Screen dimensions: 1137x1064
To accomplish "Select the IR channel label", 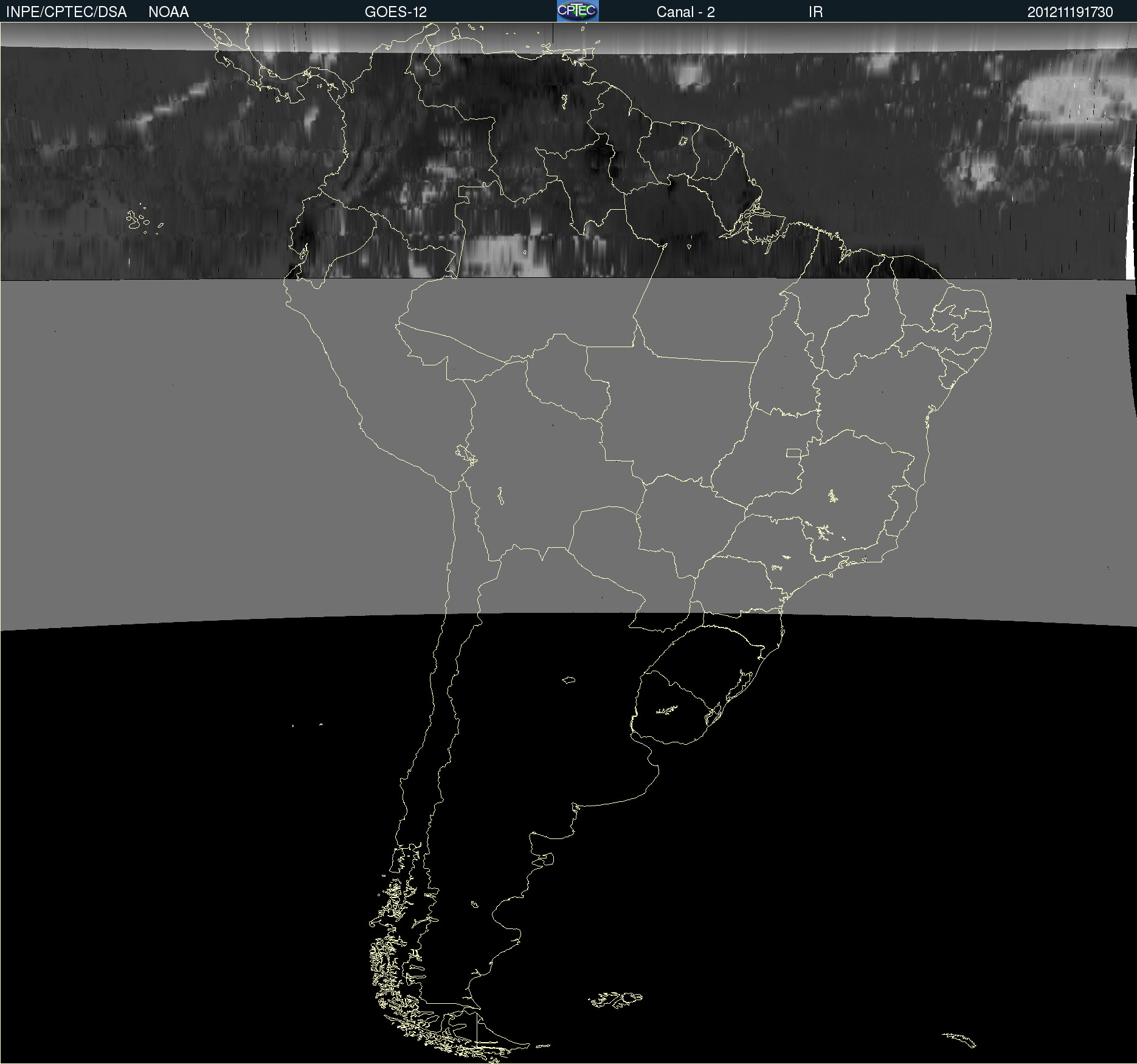I will pos(815,12).
